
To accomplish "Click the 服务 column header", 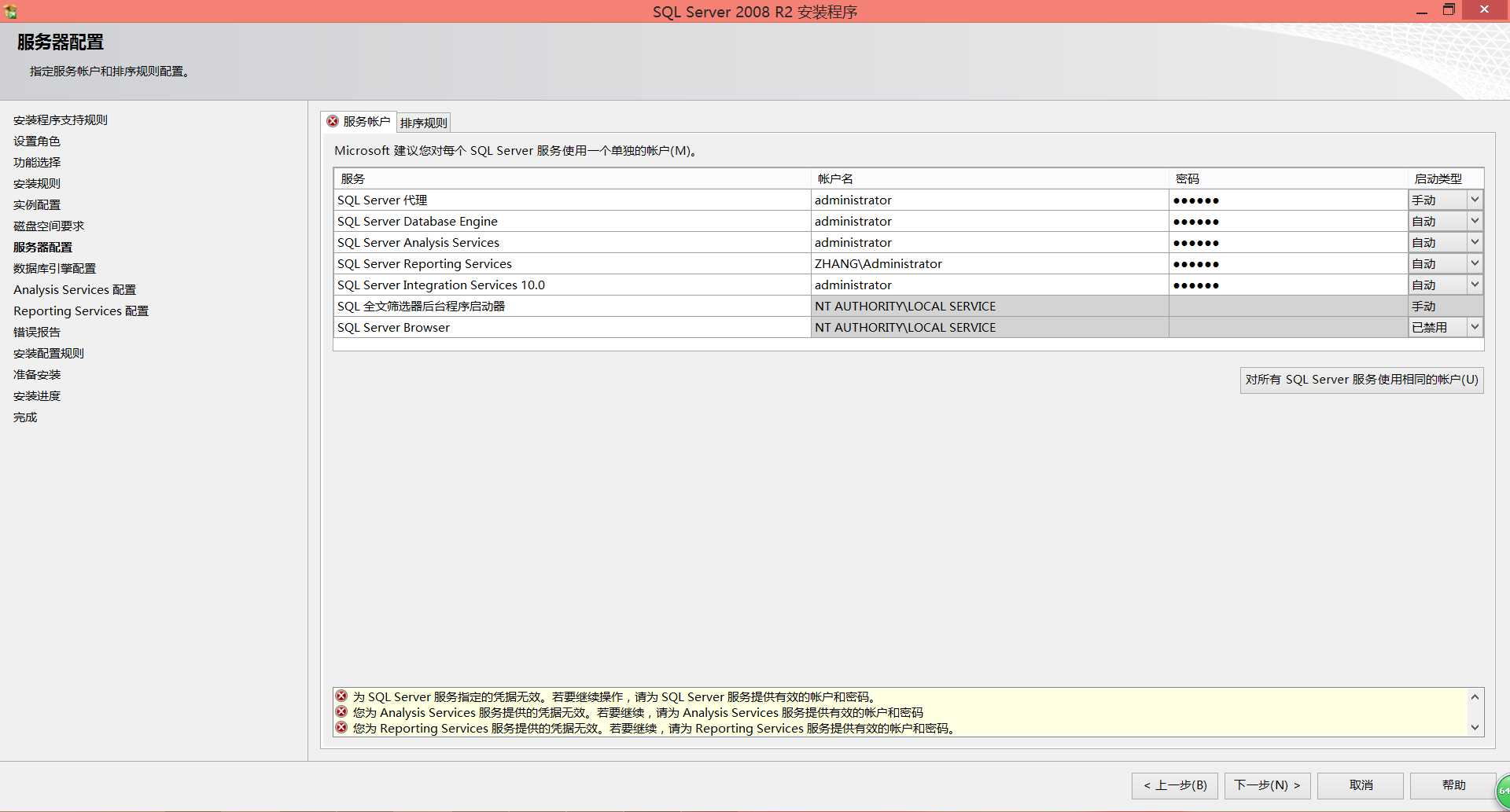I will coord(572,178).
